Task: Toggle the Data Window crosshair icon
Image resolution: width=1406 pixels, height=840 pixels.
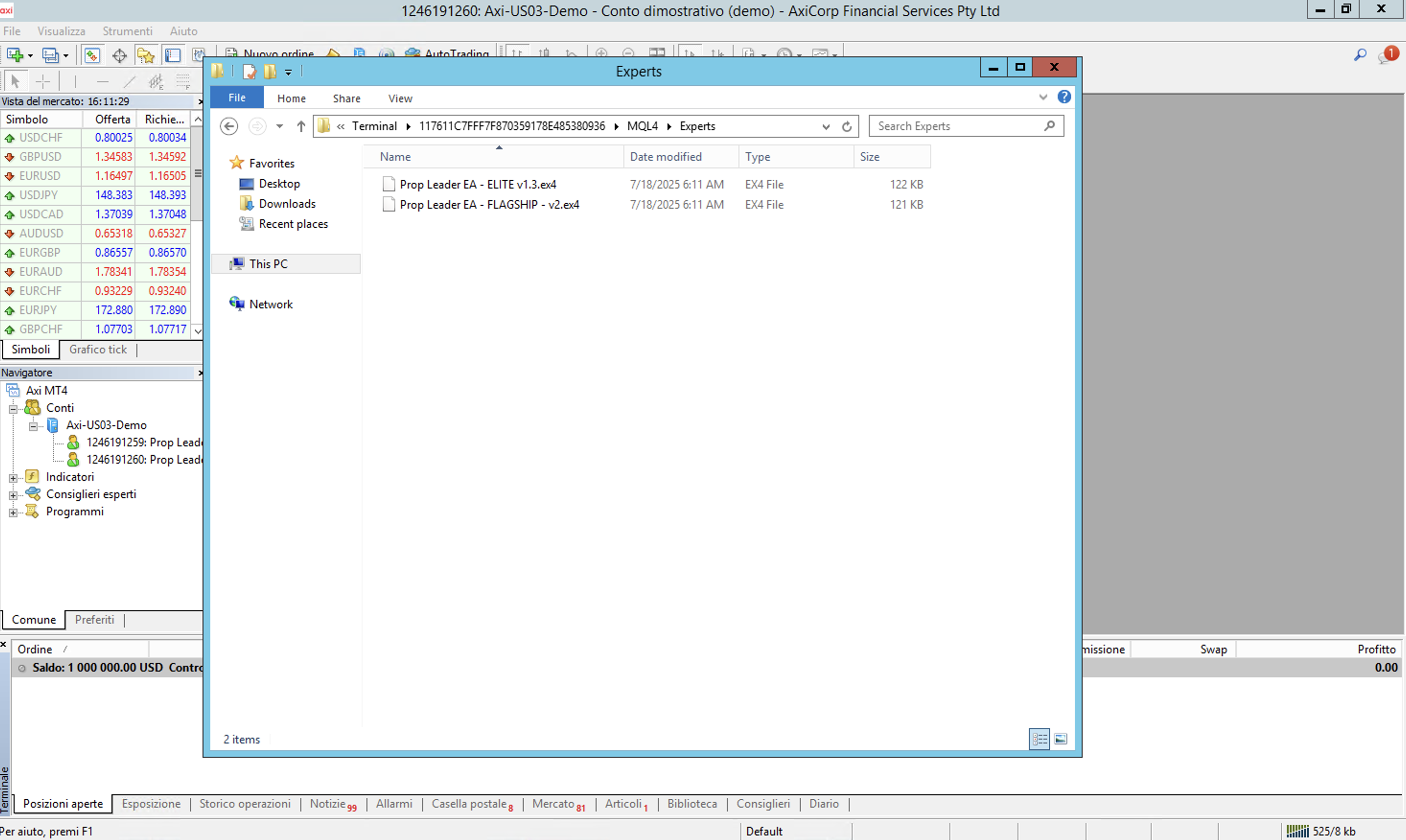Action: (119, 55)
